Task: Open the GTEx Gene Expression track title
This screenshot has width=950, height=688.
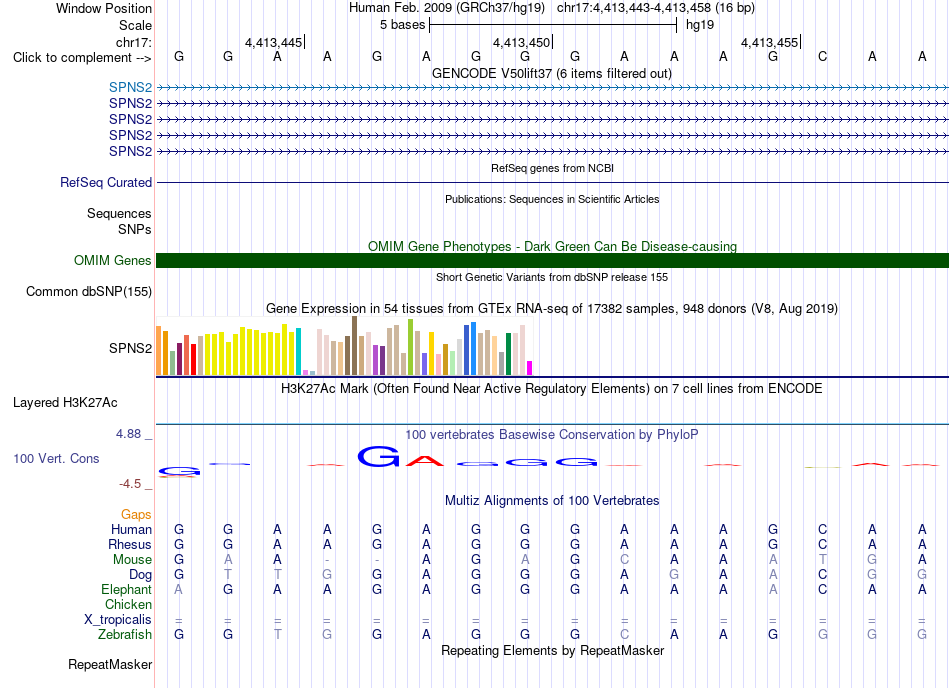Action: click(552, 308)
